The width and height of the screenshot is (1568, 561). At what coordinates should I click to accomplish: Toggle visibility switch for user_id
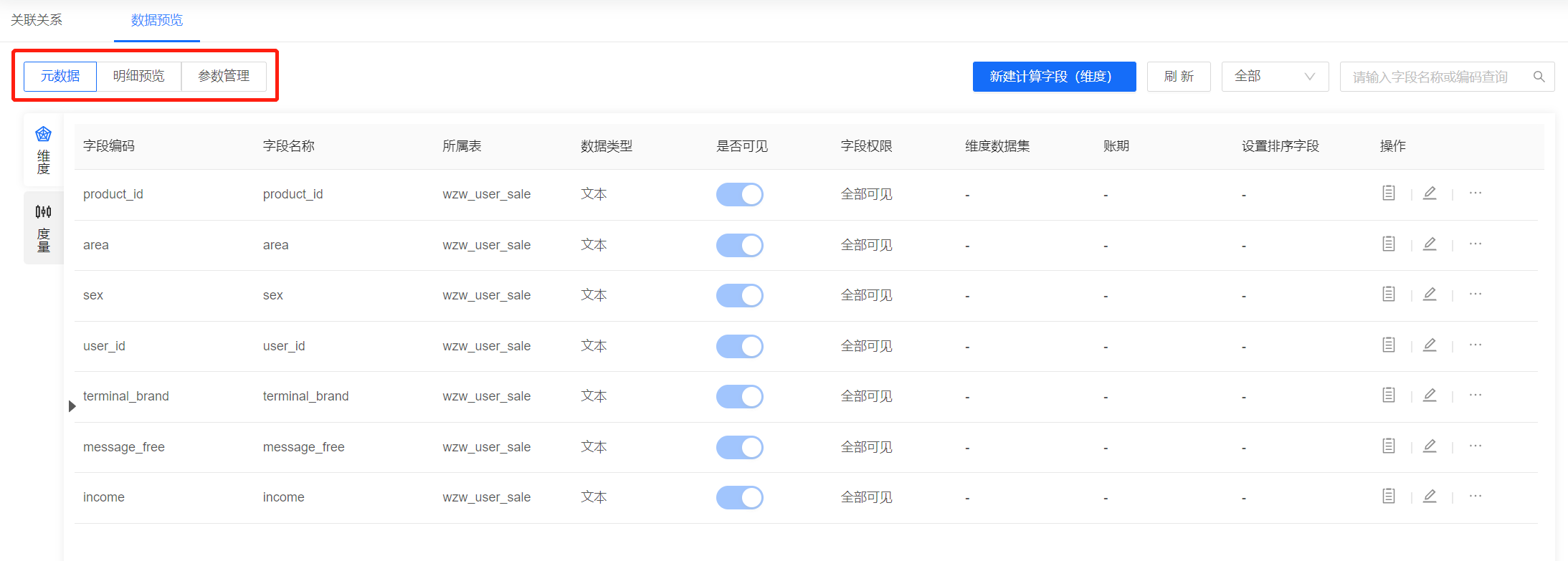click(x=740, y=346)
